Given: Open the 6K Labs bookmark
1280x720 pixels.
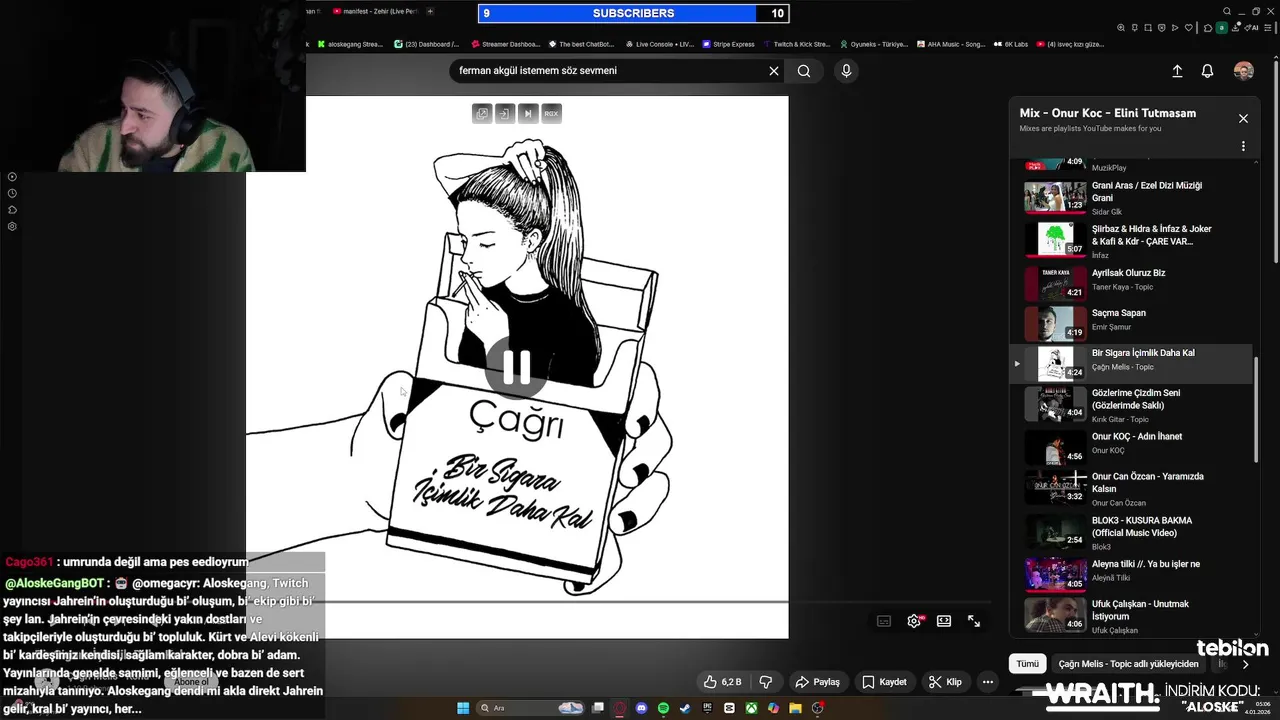Looking at the screenshot, I should tap(1011, 44).
